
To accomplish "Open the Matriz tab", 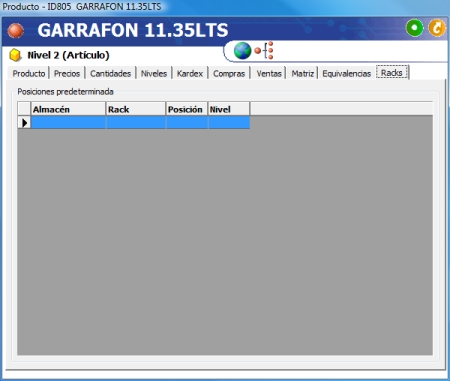I will [x=302, y=73].
